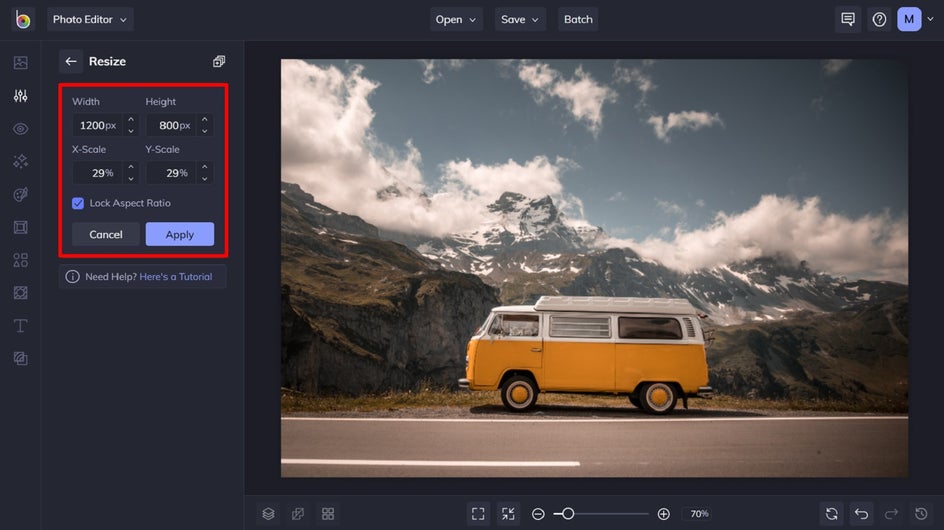Open the Touch Up eye icon
The height and width of the screenshot is (530, 944).
pos(20,129)
